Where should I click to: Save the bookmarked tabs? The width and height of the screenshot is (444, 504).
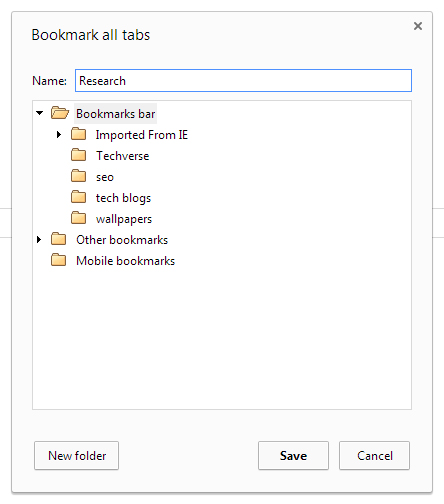293,456
